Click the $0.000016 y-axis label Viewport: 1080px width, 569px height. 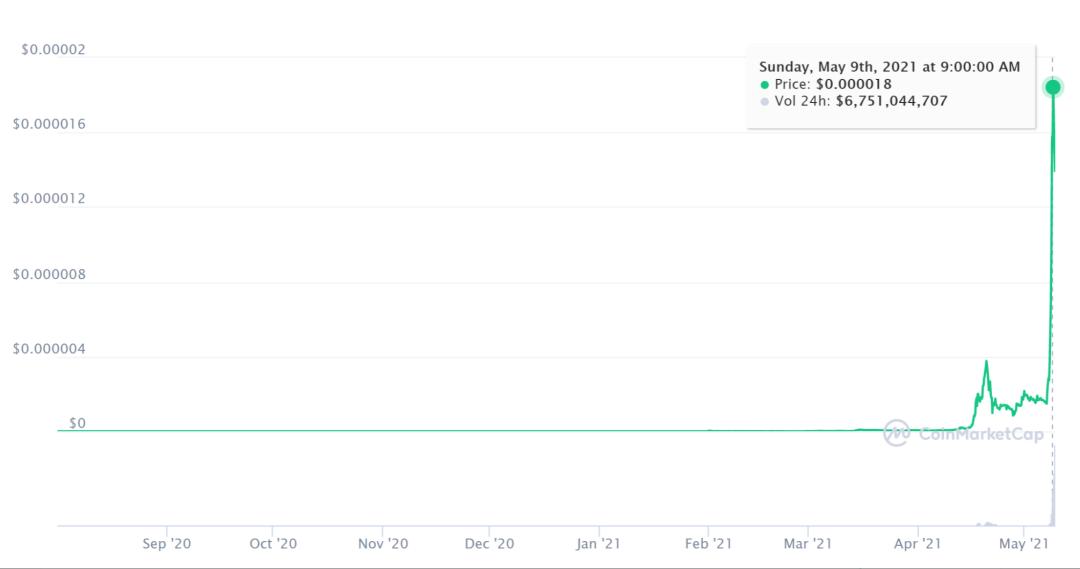pos(49,125)
